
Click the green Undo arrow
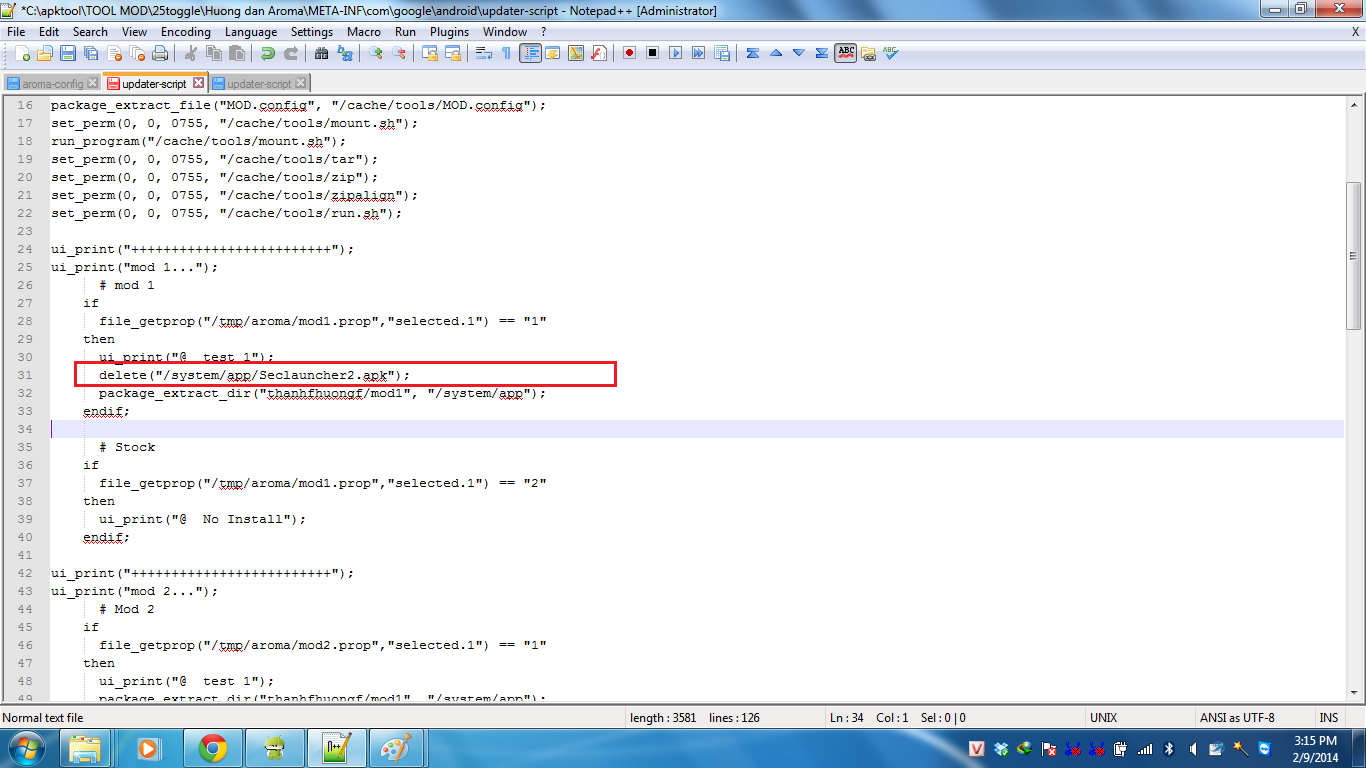point(268,53)
